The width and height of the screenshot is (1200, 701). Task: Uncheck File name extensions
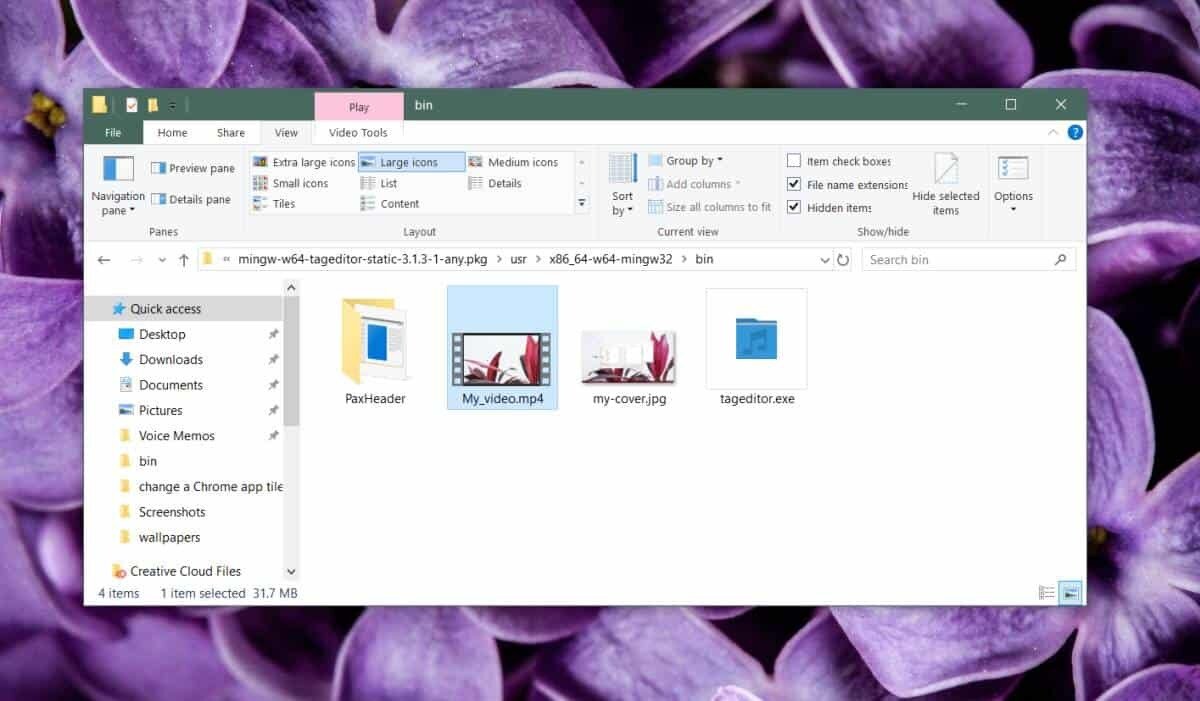coord(796,184)
